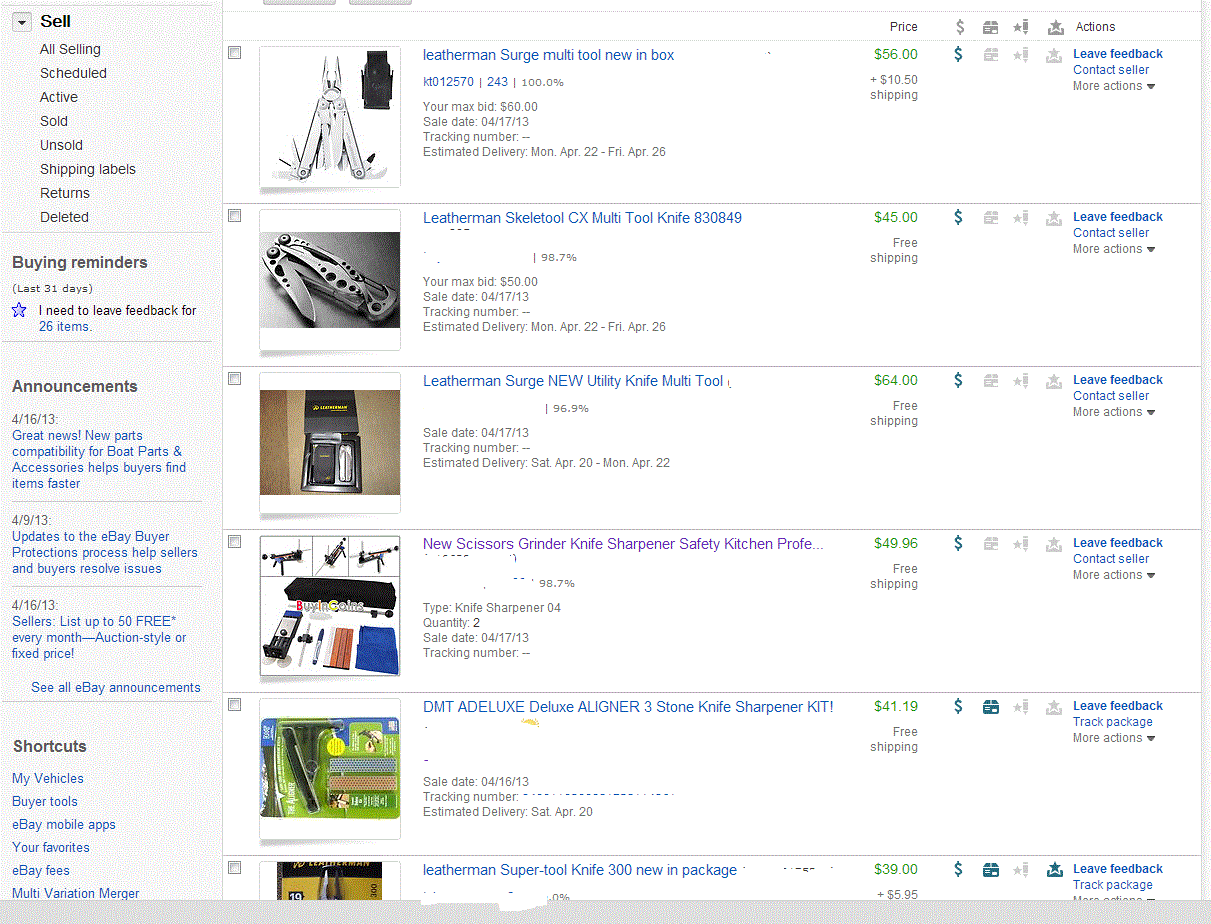Tick the checkbox for the $56.00 Leatherman Surge
1211x924 pixels.
pos(235,53)
